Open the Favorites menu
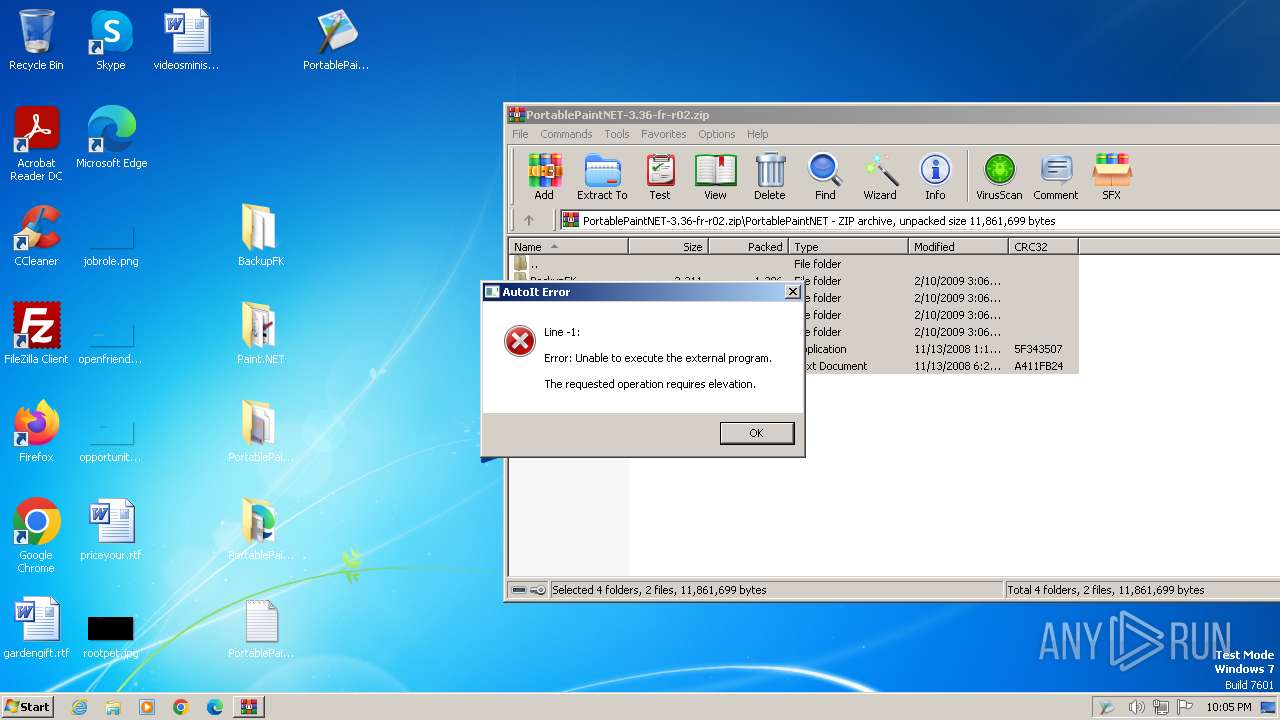The width and height of the screenshot is (1280, 720). [664, 134]
